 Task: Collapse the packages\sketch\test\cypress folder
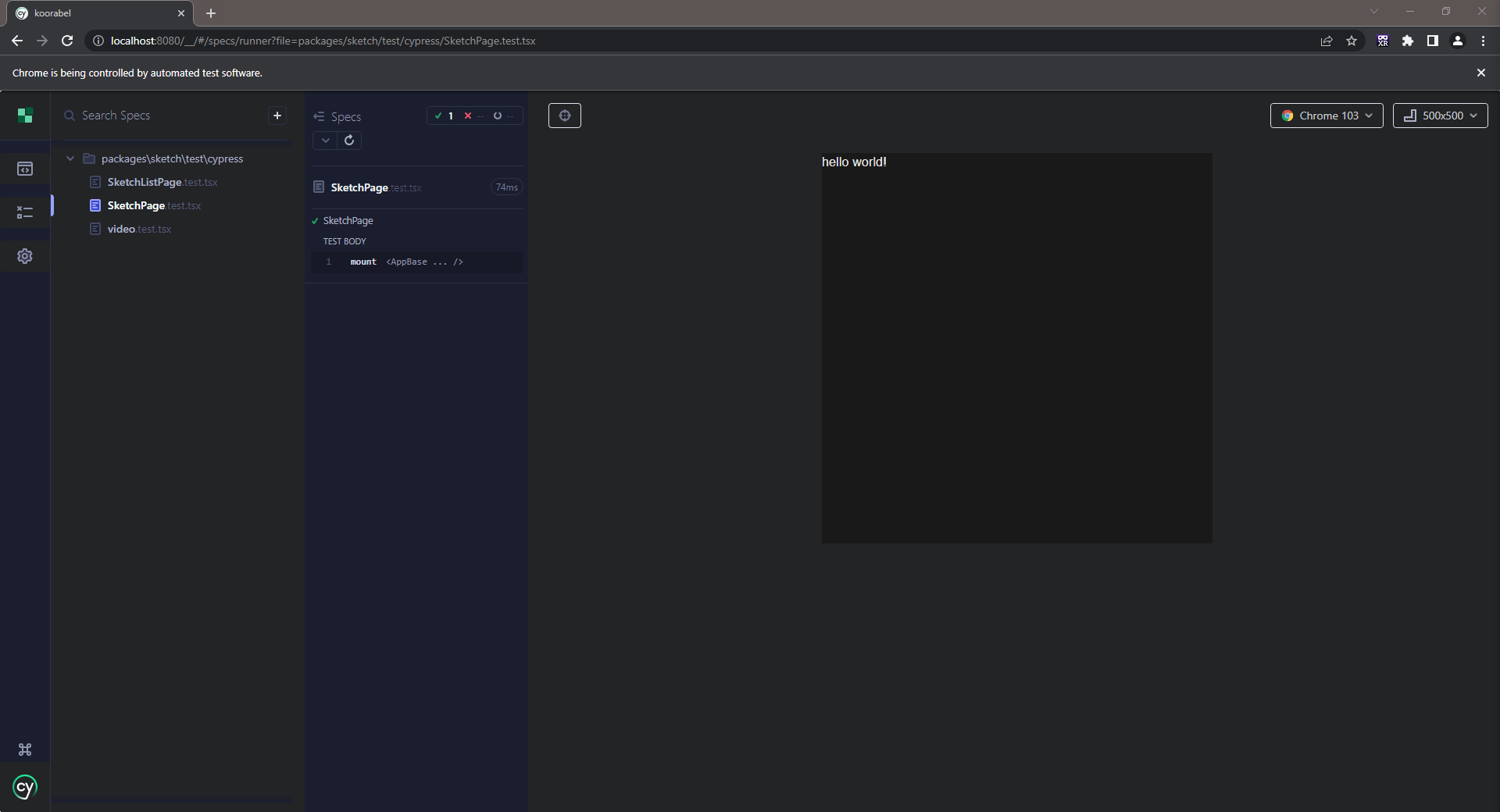[70, 158]
